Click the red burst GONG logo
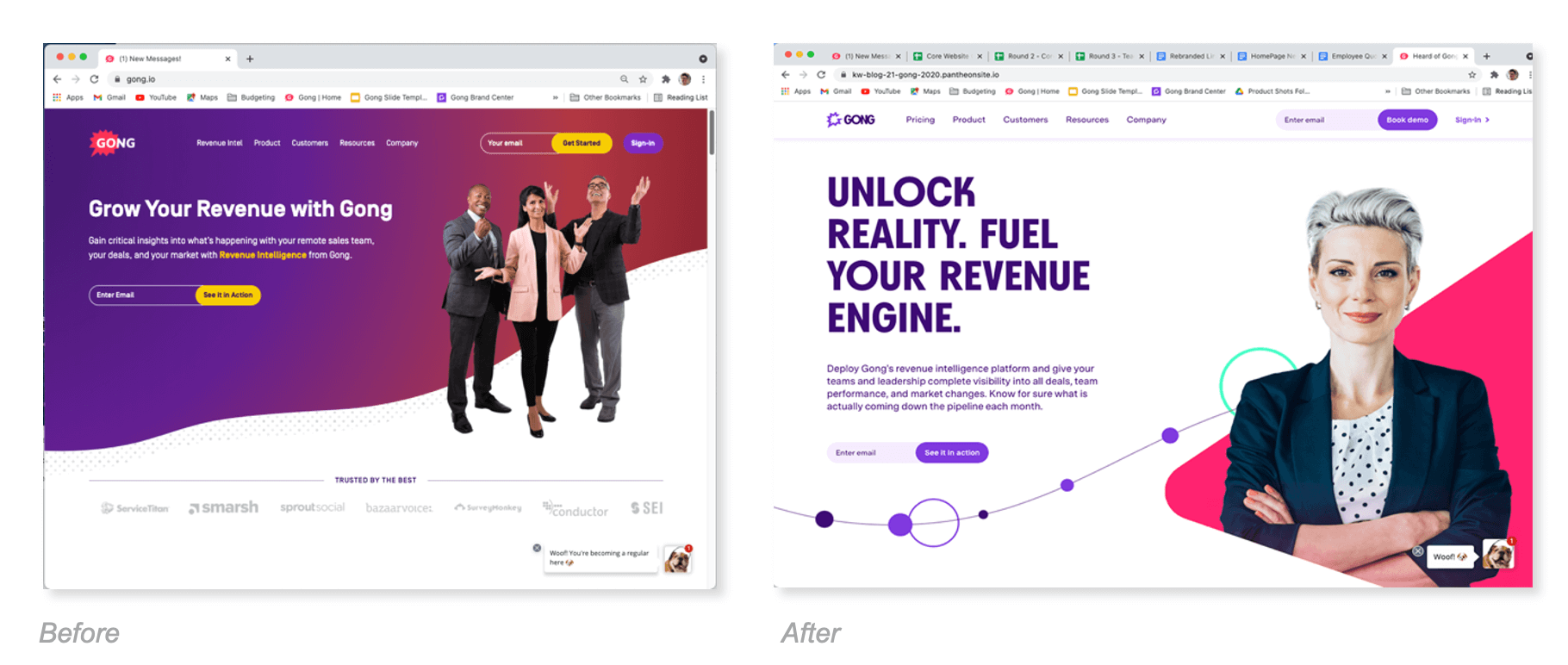 click(113, 143)
